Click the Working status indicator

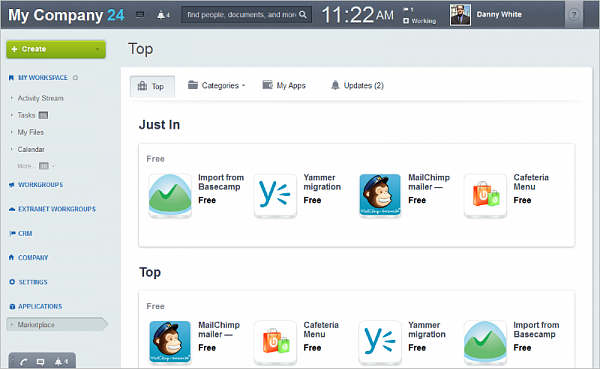pos(420,21)
